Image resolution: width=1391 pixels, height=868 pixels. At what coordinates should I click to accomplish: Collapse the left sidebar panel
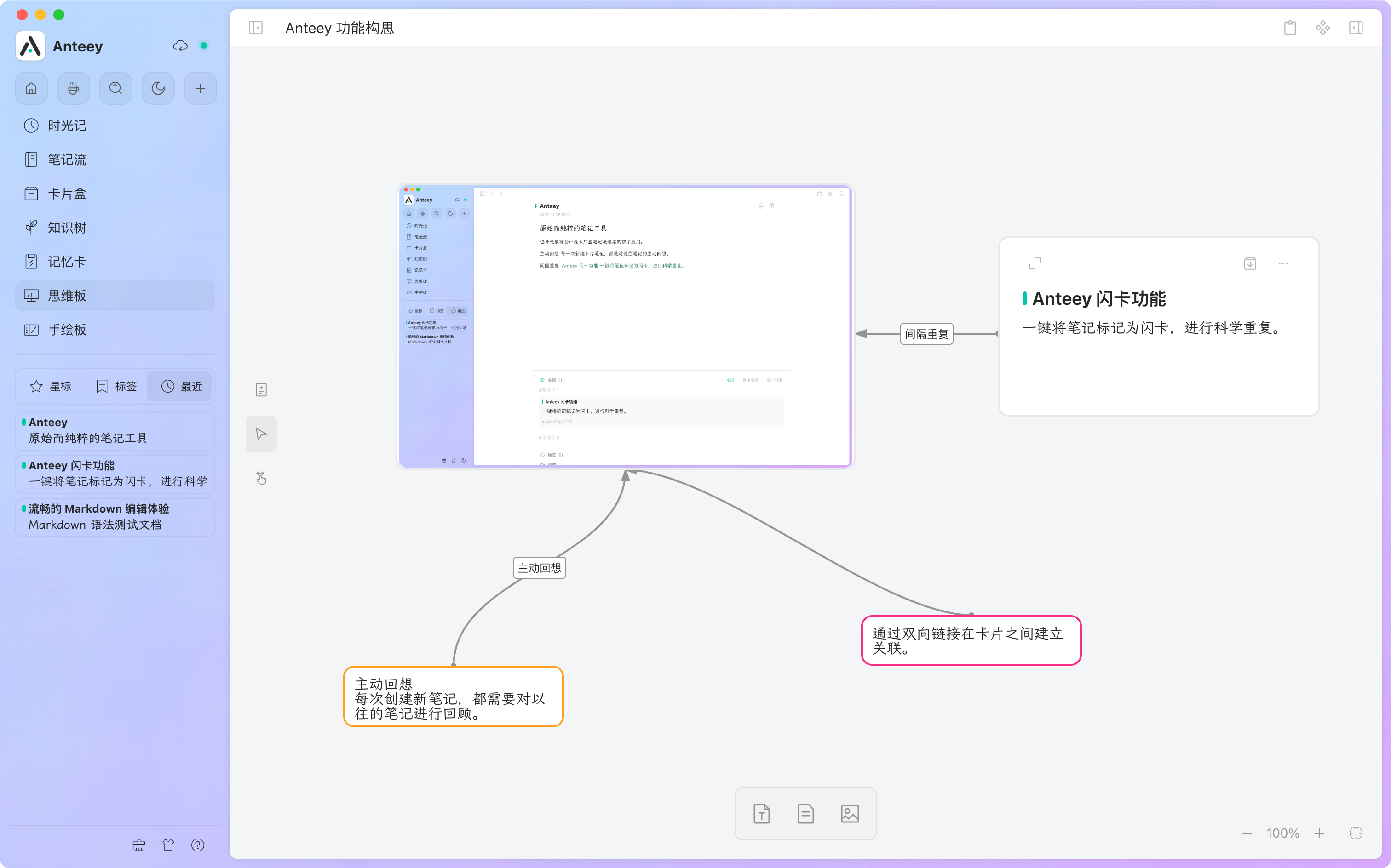point(256,28)
